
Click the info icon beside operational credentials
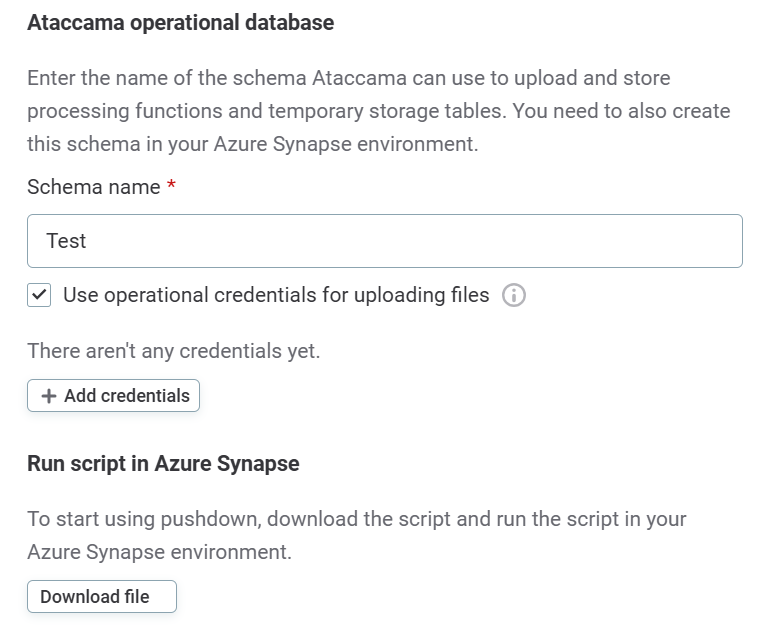(514, 295)
